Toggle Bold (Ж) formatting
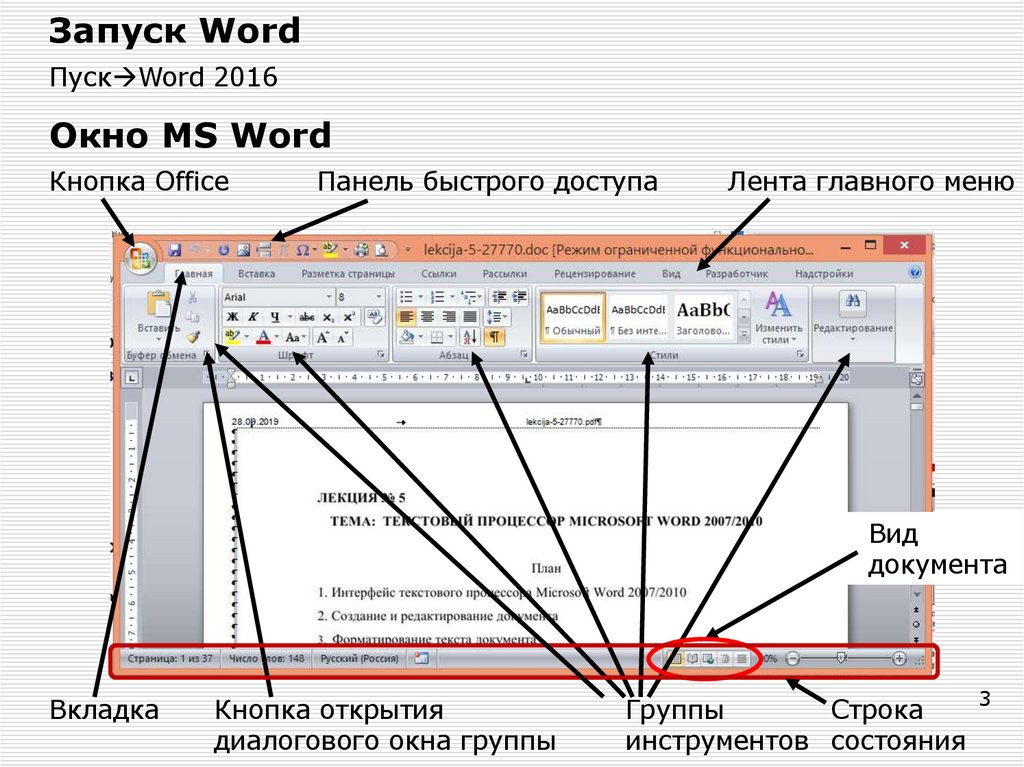Screen dimensions: 1024x767 (232, 317)
